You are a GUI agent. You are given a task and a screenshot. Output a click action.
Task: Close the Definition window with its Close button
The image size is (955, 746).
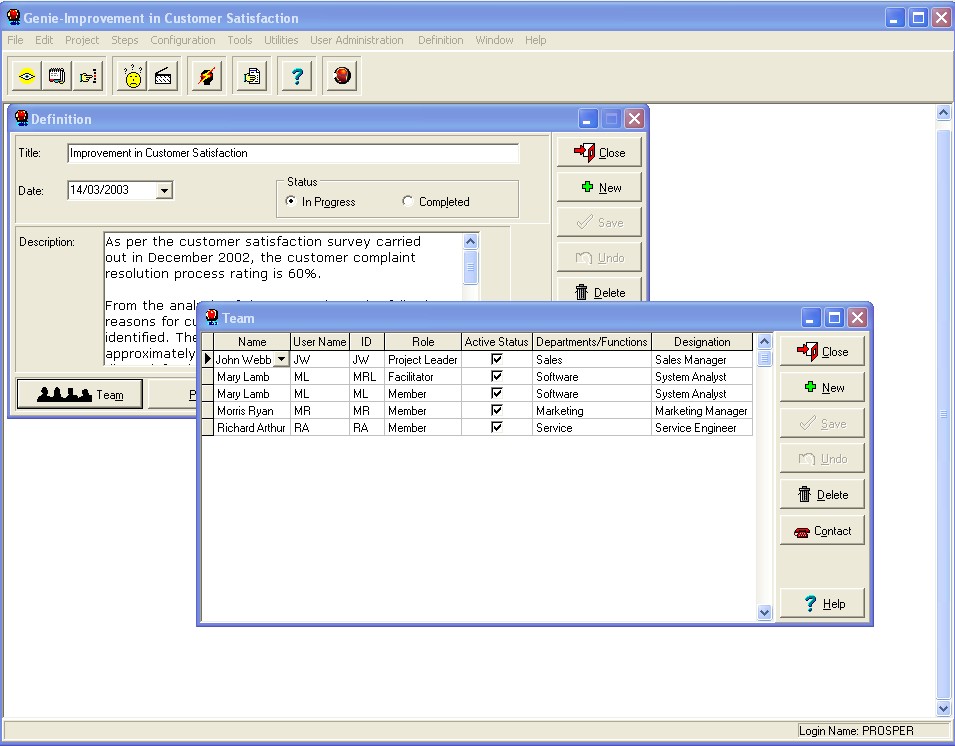599,152
